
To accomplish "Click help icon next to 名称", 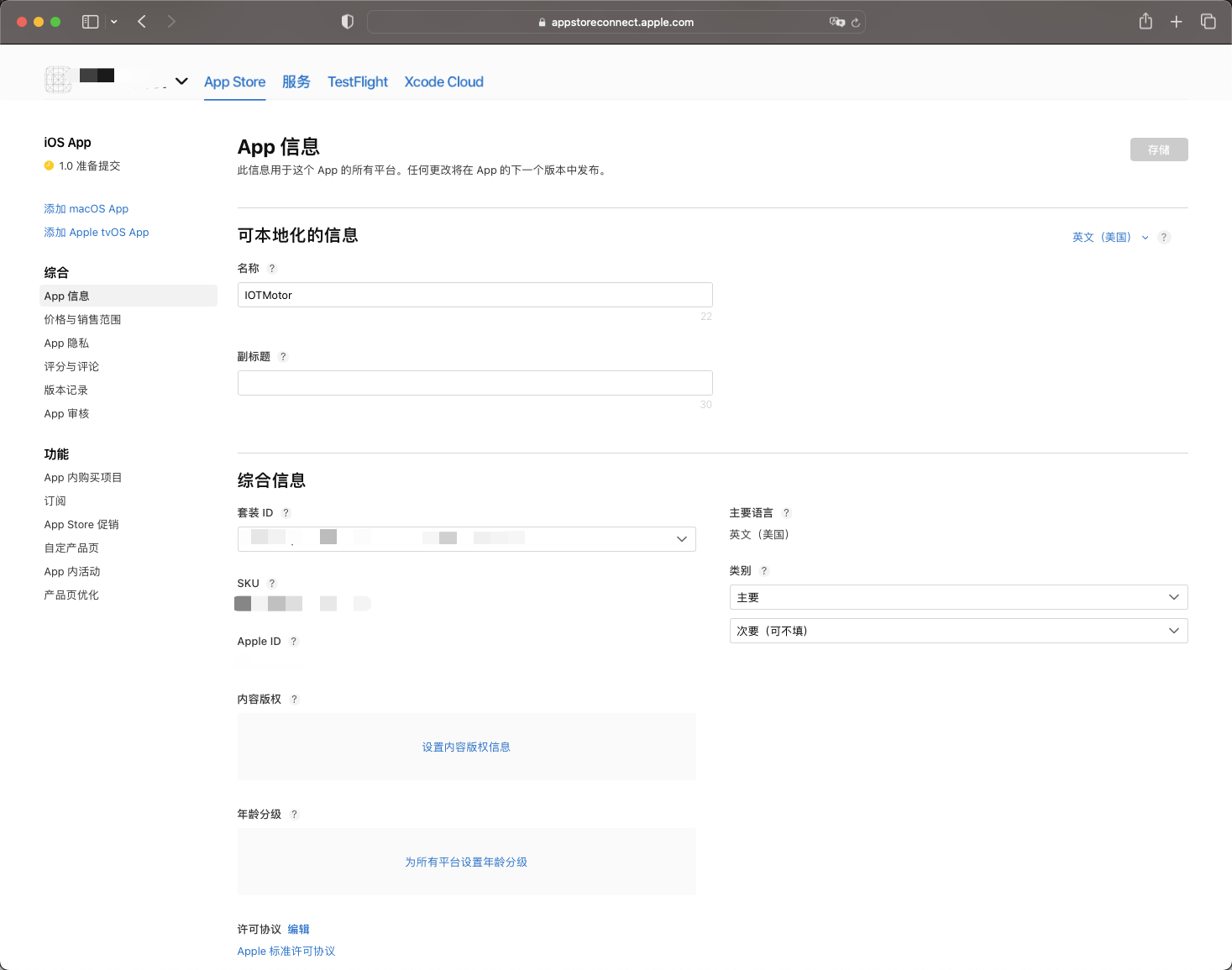I will click(x=272, y=269).
